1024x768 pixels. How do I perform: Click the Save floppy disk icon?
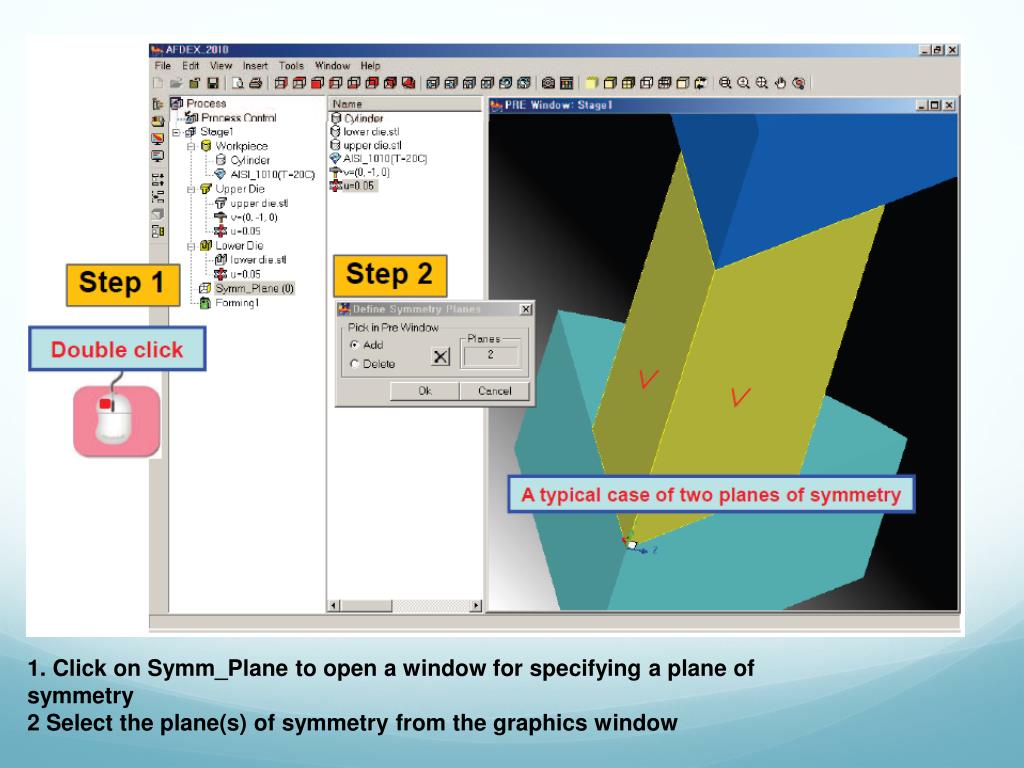pyautogui.click(x=213, y=83)
